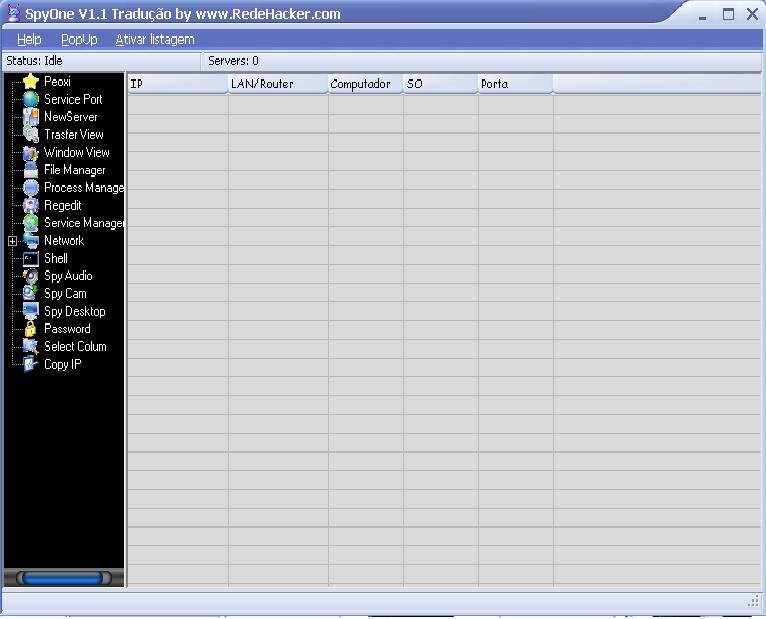Click the LAN/Router column header
This screenshot has height=619, width=766.
click(277, 84)
